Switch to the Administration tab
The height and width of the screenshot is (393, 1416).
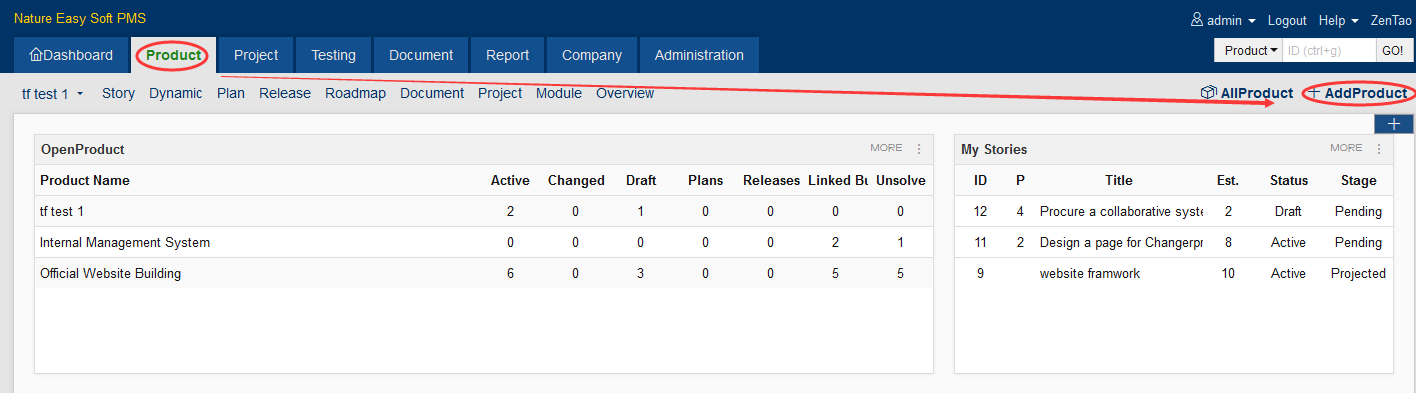click(x=699, y=55)
